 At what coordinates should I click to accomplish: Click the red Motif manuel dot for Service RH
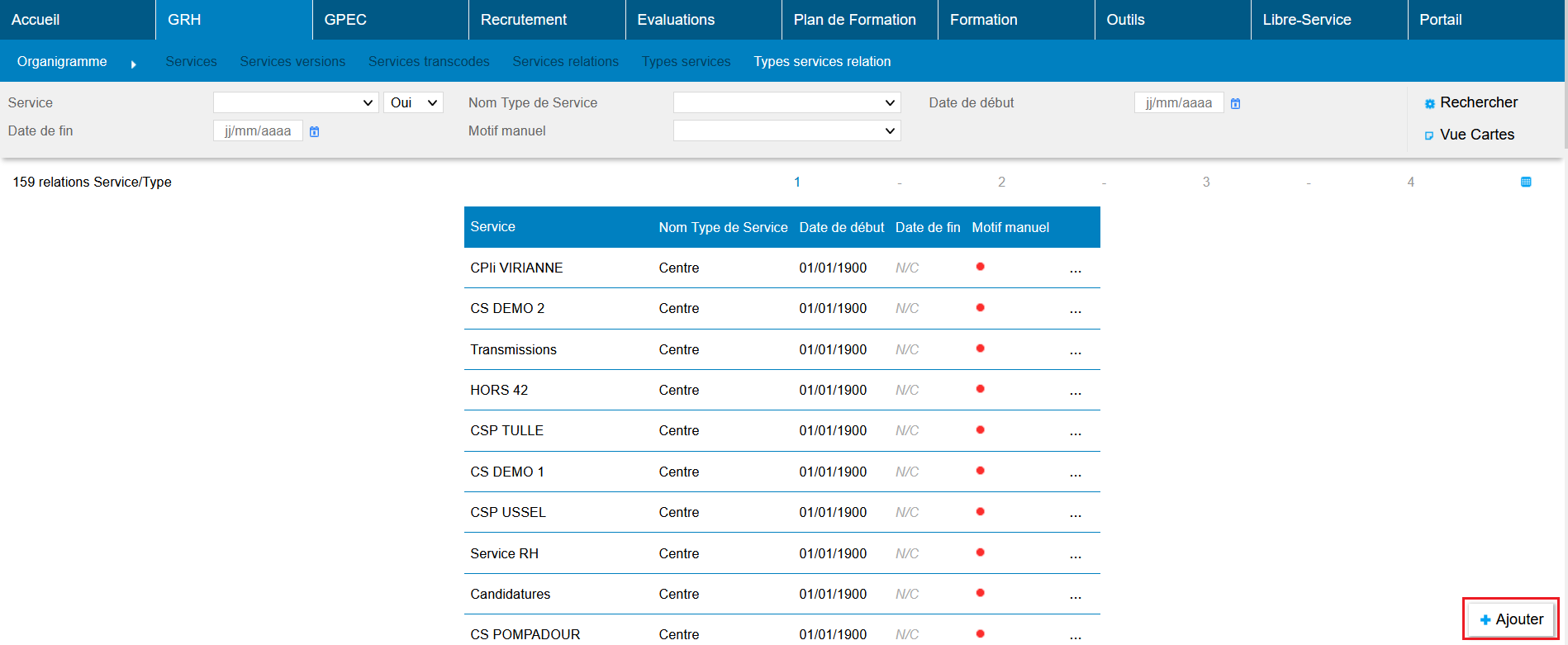tap(980, 553)
